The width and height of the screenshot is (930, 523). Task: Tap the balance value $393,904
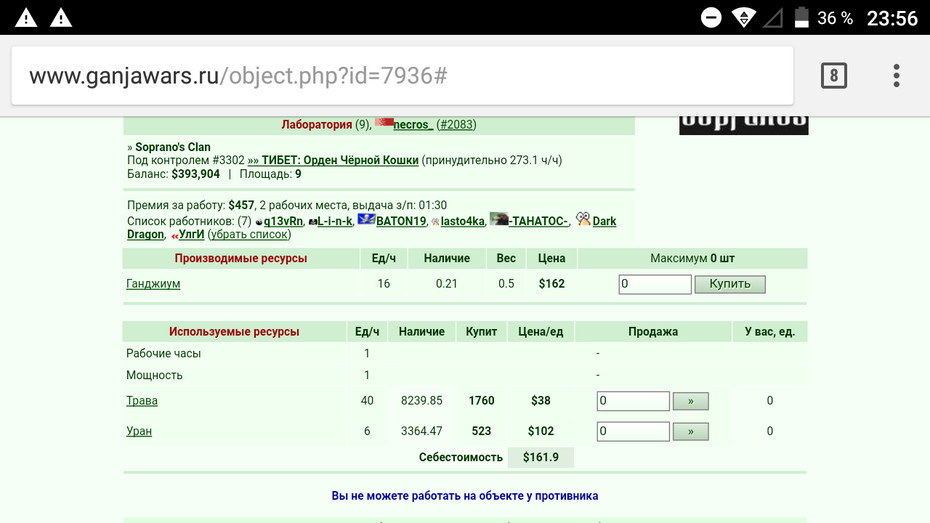(x=196, y=174)
